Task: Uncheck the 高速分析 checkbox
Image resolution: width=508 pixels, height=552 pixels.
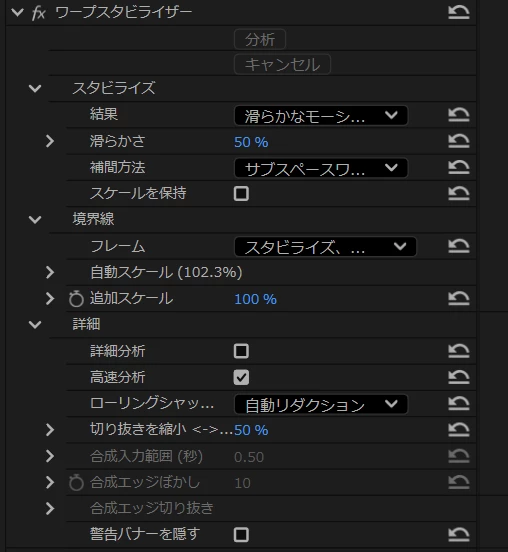Action: [241, 377]
